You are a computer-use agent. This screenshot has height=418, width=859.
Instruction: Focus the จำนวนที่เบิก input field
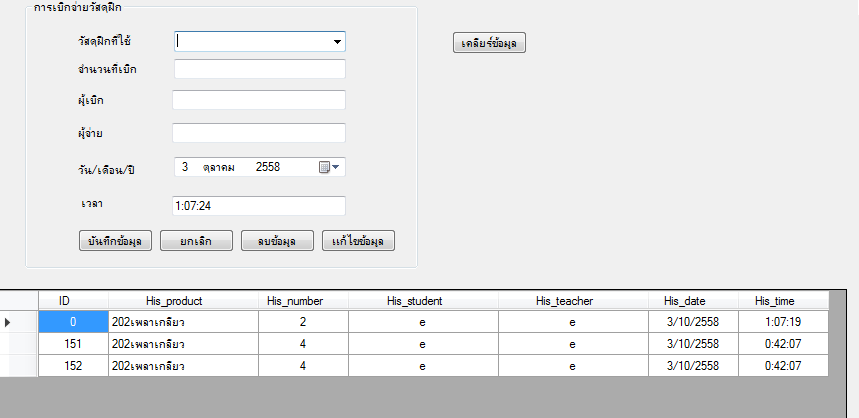click(260, 69)
